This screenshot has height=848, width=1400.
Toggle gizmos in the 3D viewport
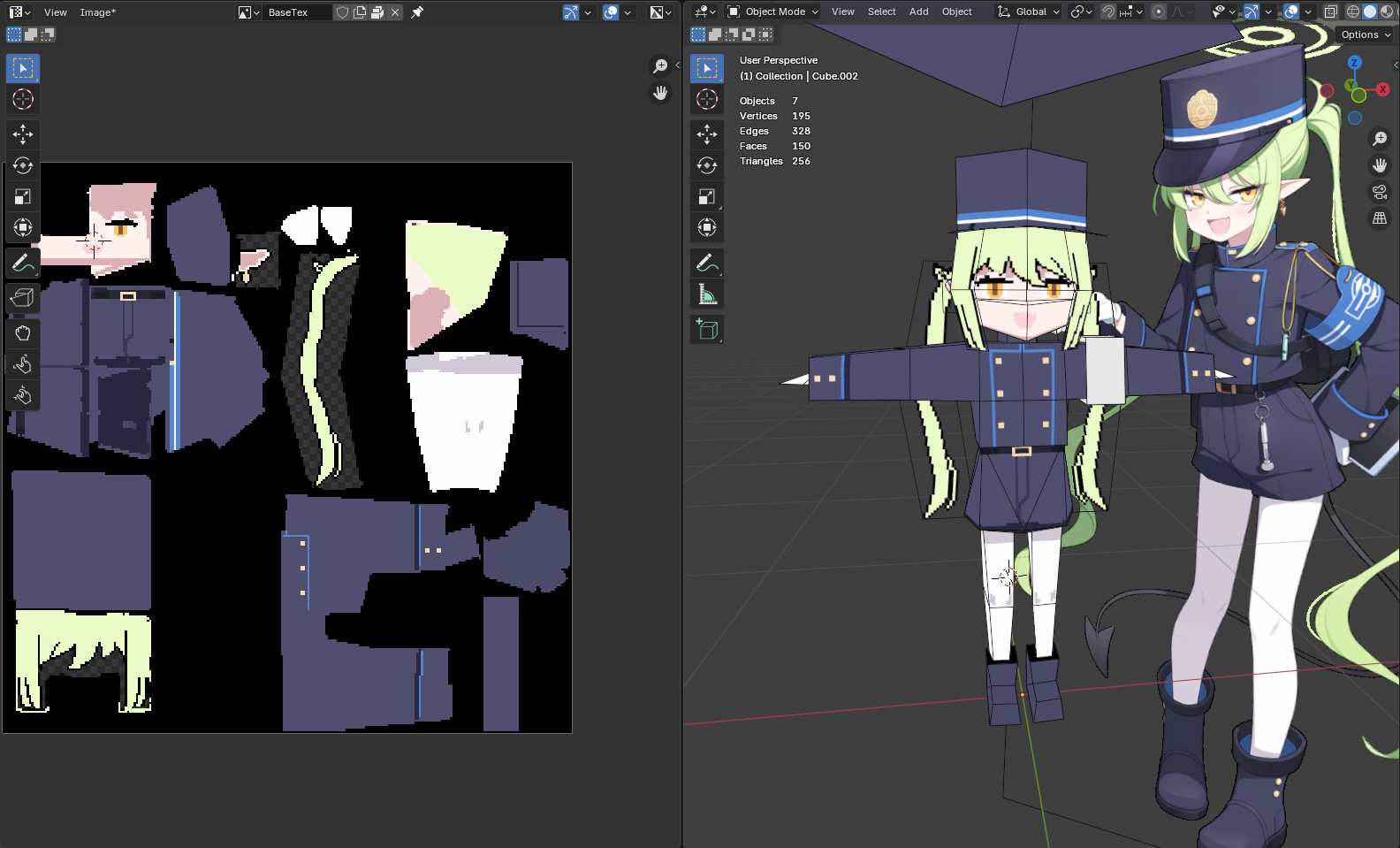click(1252, 11)
